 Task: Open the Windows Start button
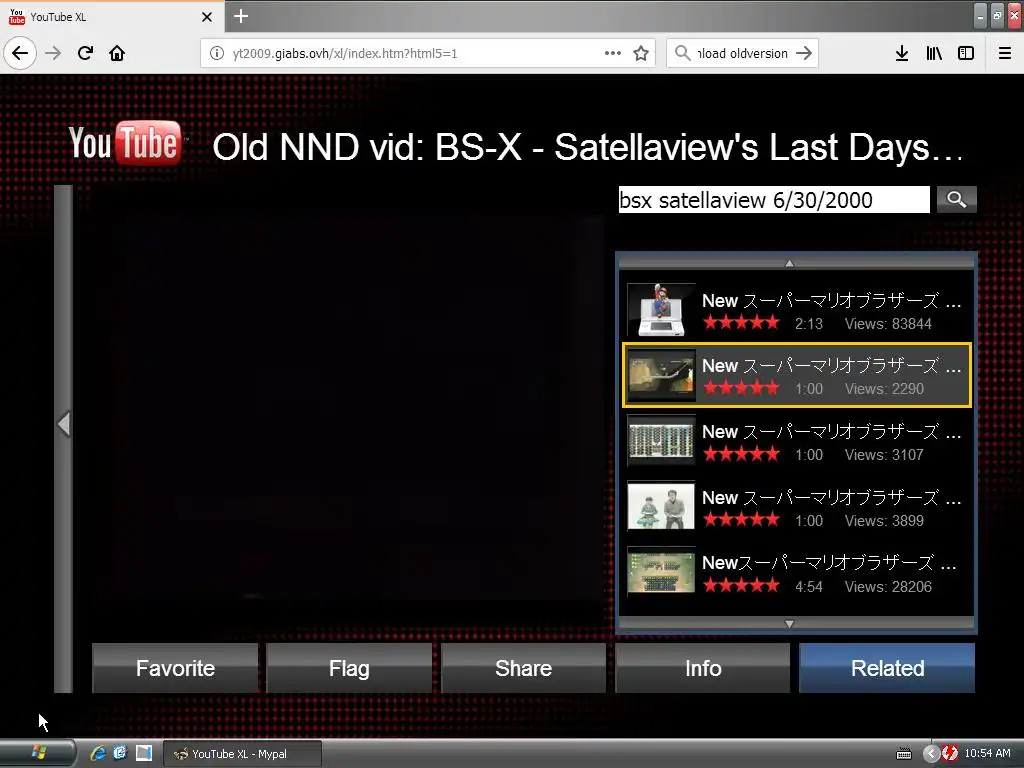(38, 754)
